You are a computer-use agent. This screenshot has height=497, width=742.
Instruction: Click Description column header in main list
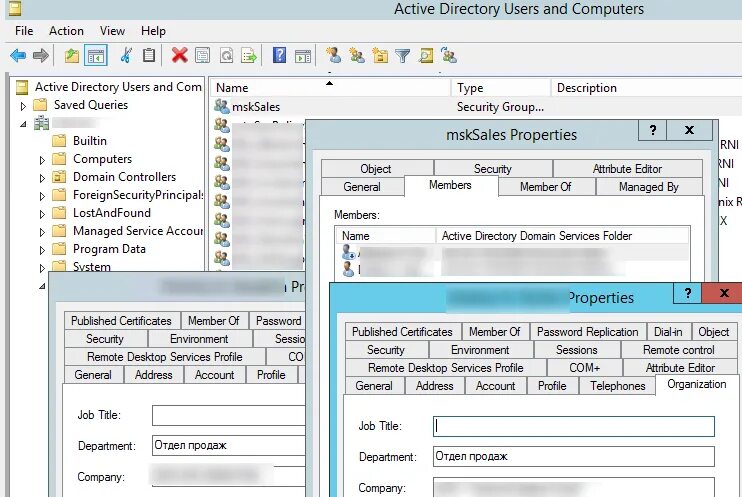click(x=646, y=88)
